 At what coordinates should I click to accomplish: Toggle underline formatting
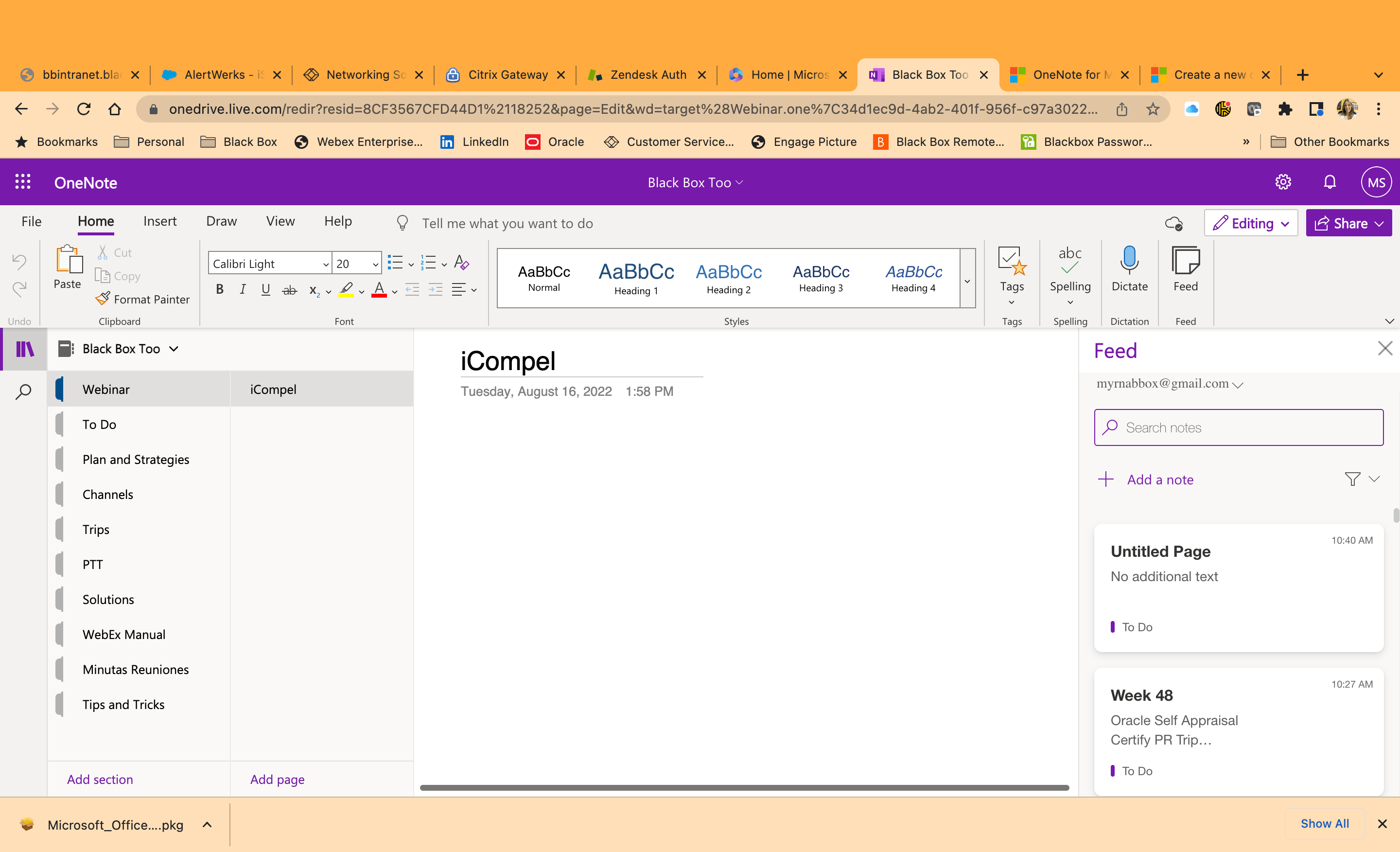tap(265, 290)
